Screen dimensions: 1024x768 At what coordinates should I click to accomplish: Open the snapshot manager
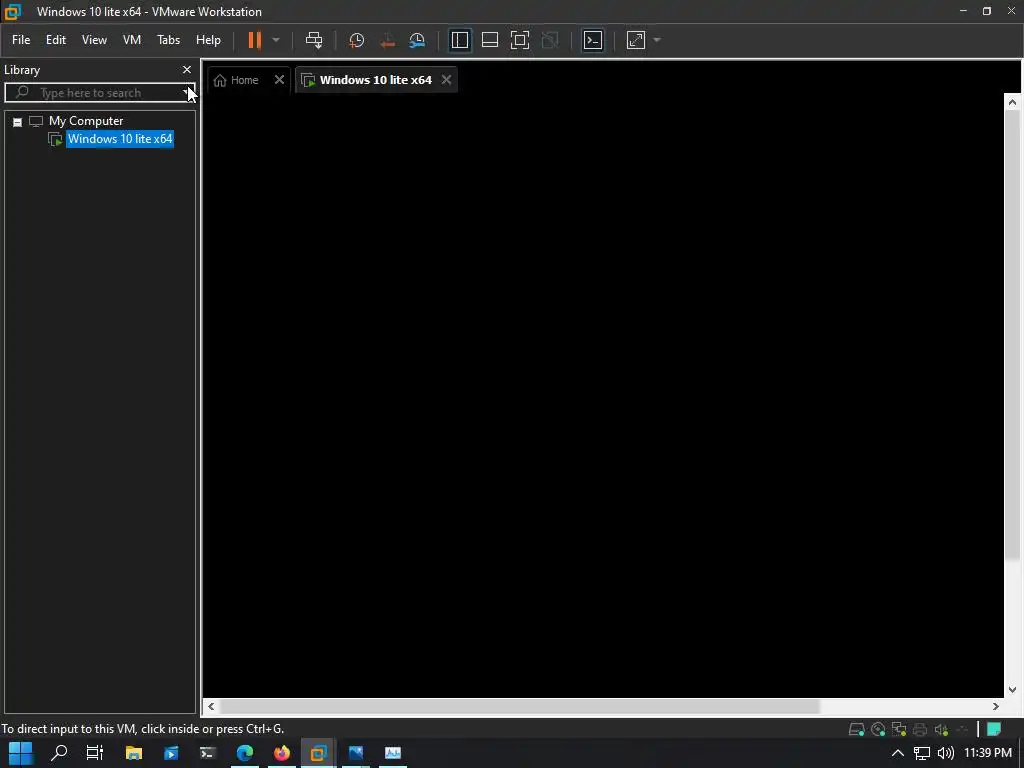pos(417,40)
